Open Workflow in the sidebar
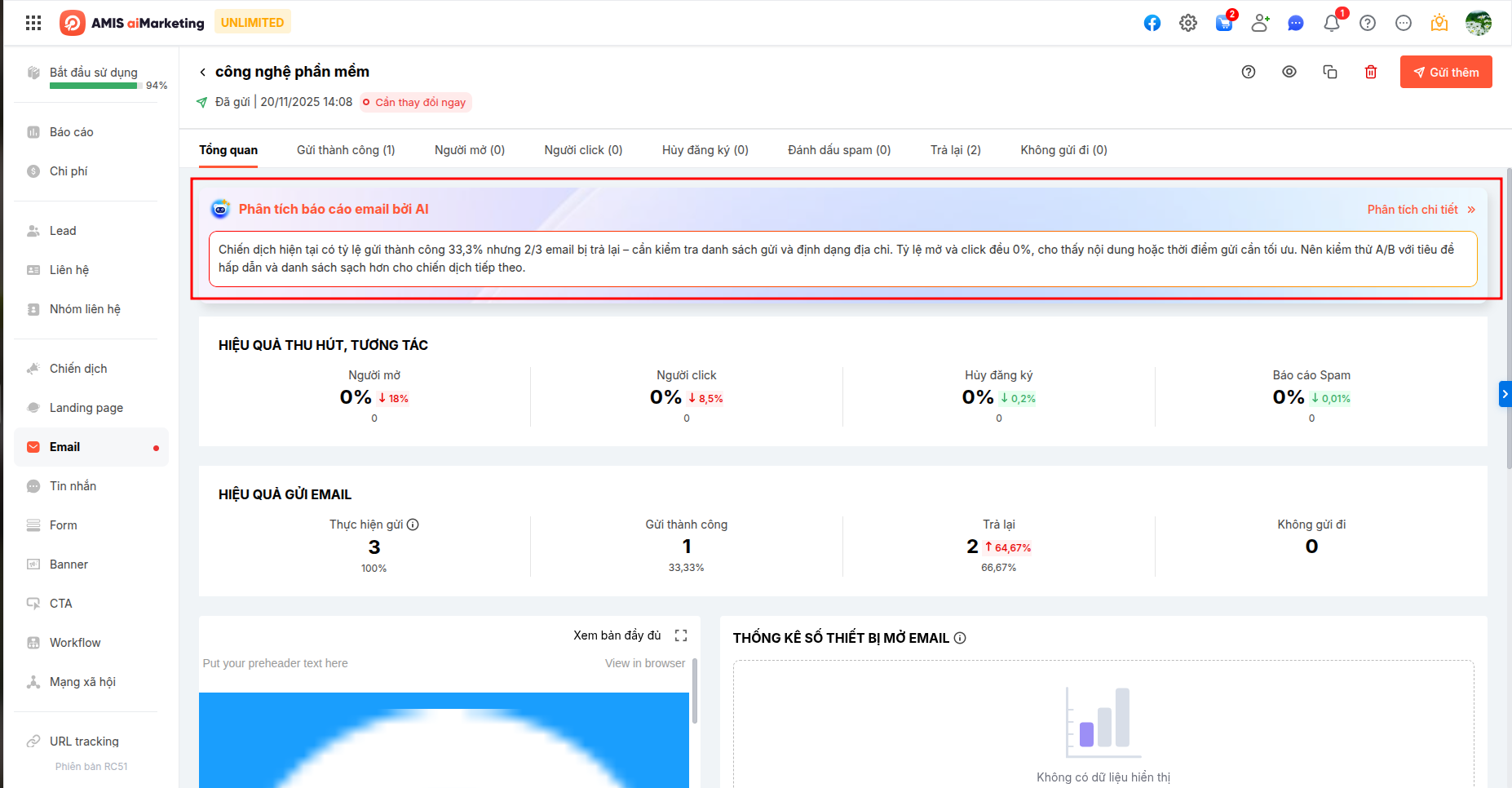Screen dimensions: 1512x788 tap(75, 643)
